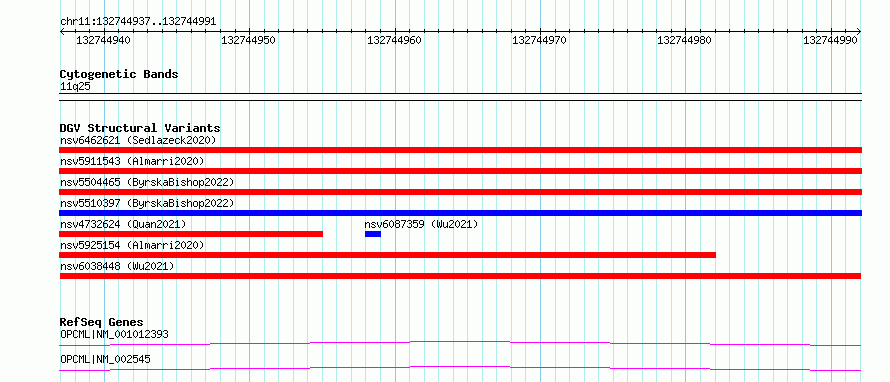The image size is (890, 382).
Task: Open gene label OPCML|NM_002545
Action: click(x=105, y=359)
